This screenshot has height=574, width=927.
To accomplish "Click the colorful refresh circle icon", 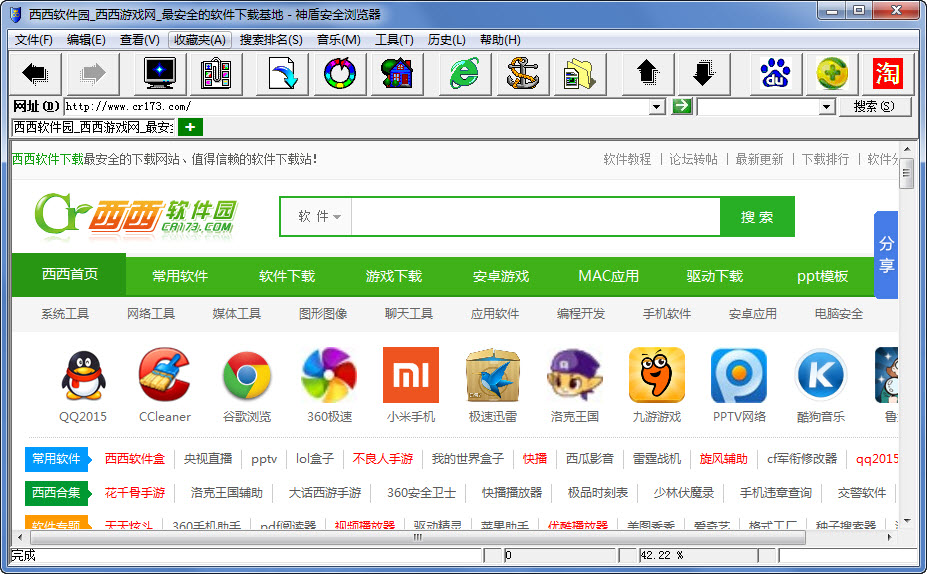I will tap(340, 74).
